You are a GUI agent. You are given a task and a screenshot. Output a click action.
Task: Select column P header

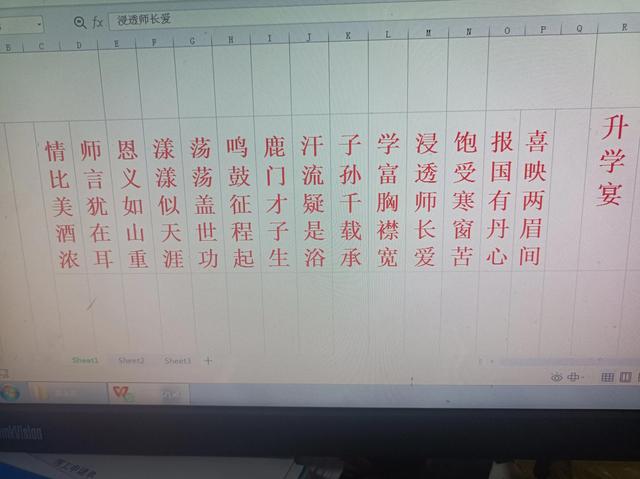(543, 29)
